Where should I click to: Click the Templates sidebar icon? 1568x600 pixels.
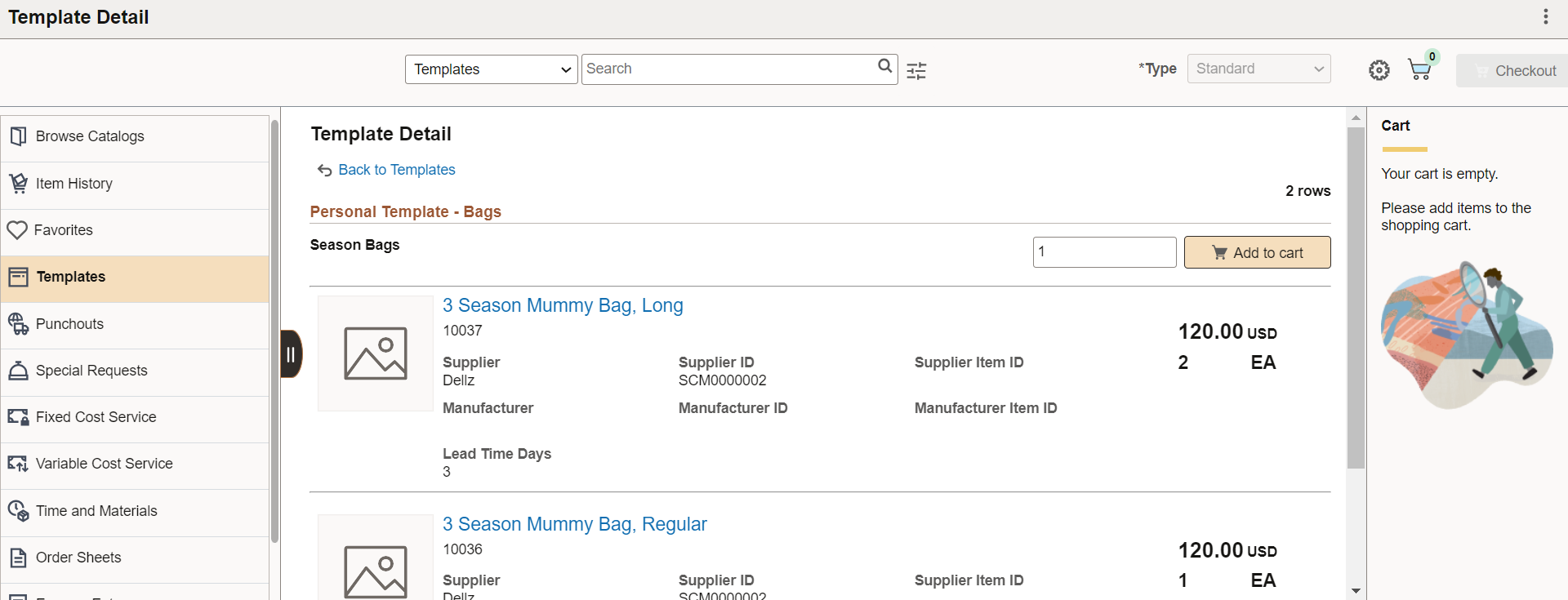click(18, 277)
